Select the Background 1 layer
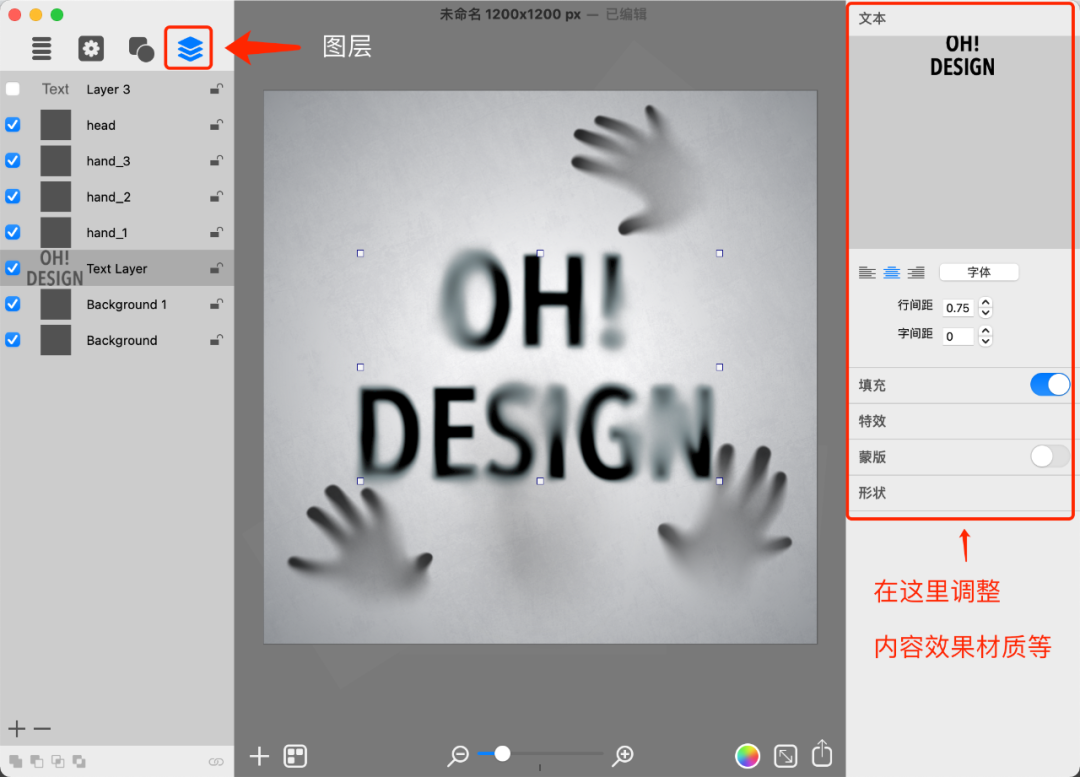 (x=126, y=304)
